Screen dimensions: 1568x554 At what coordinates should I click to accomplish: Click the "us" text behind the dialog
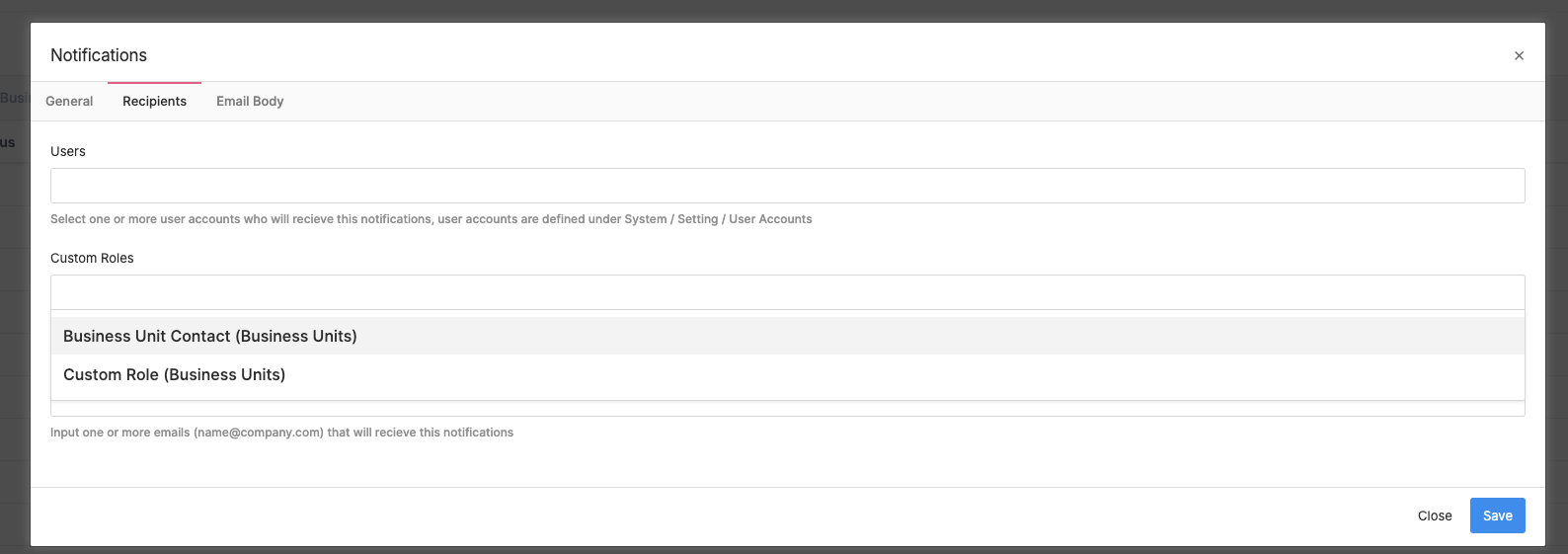[x=8, y=143]
